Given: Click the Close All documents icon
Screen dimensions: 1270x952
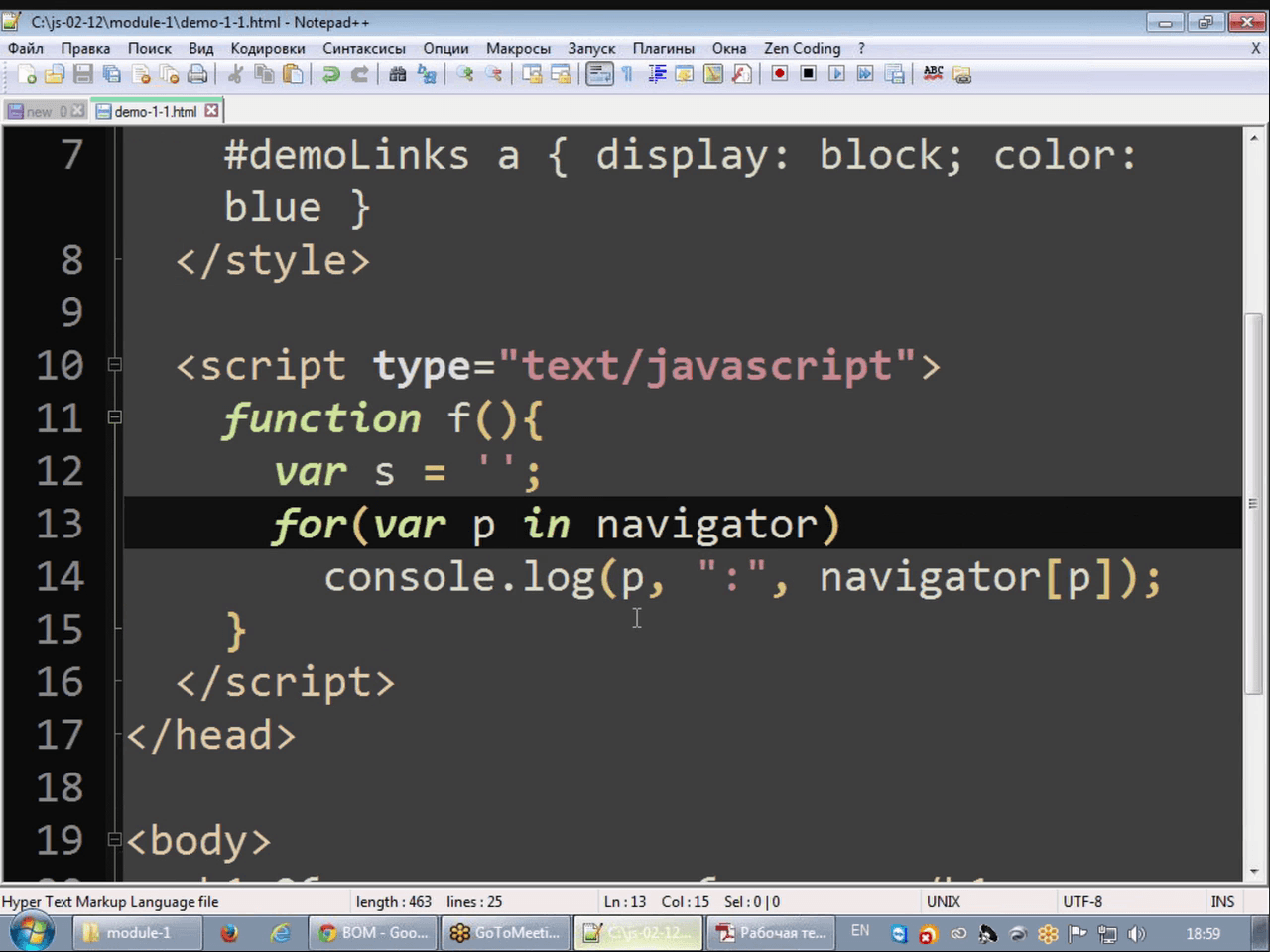Looking at the screenshot, I should click(170, 74).
